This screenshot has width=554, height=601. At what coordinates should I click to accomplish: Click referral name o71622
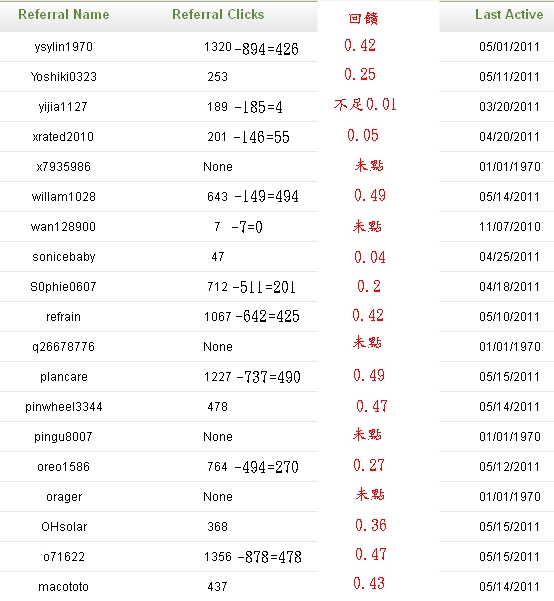coord(64,557)
